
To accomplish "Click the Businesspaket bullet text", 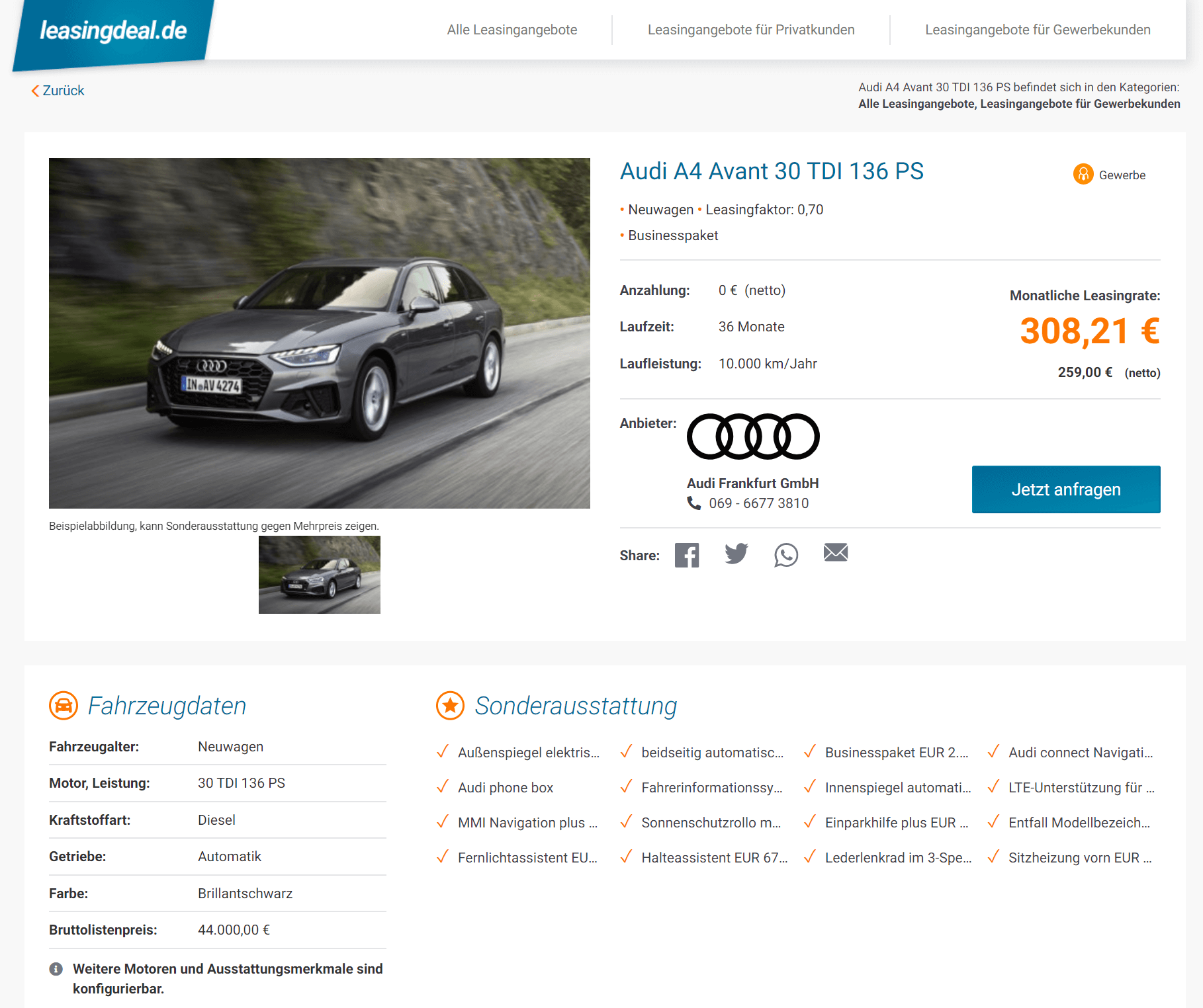I will (x=673, y=235).
